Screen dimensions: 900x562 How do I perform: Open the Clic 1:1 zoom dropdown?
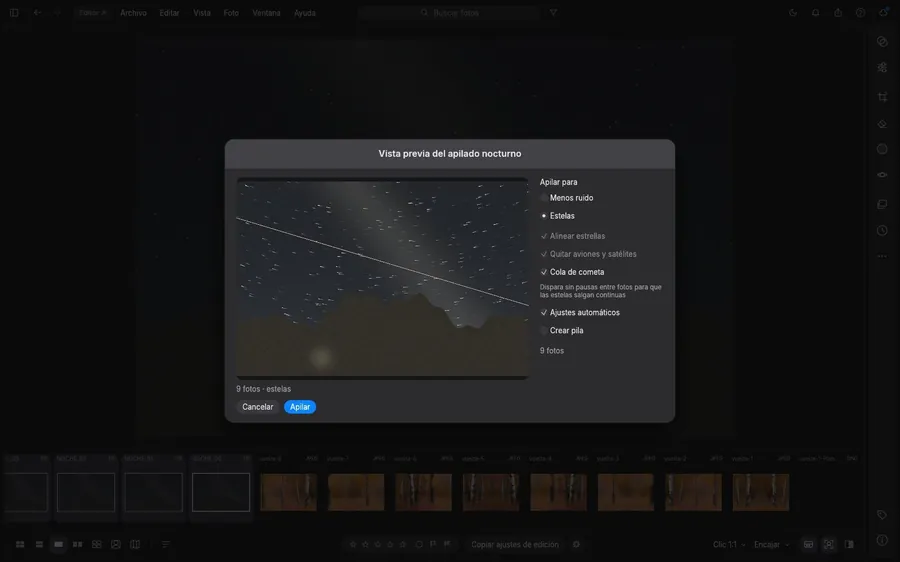point(729,544)
